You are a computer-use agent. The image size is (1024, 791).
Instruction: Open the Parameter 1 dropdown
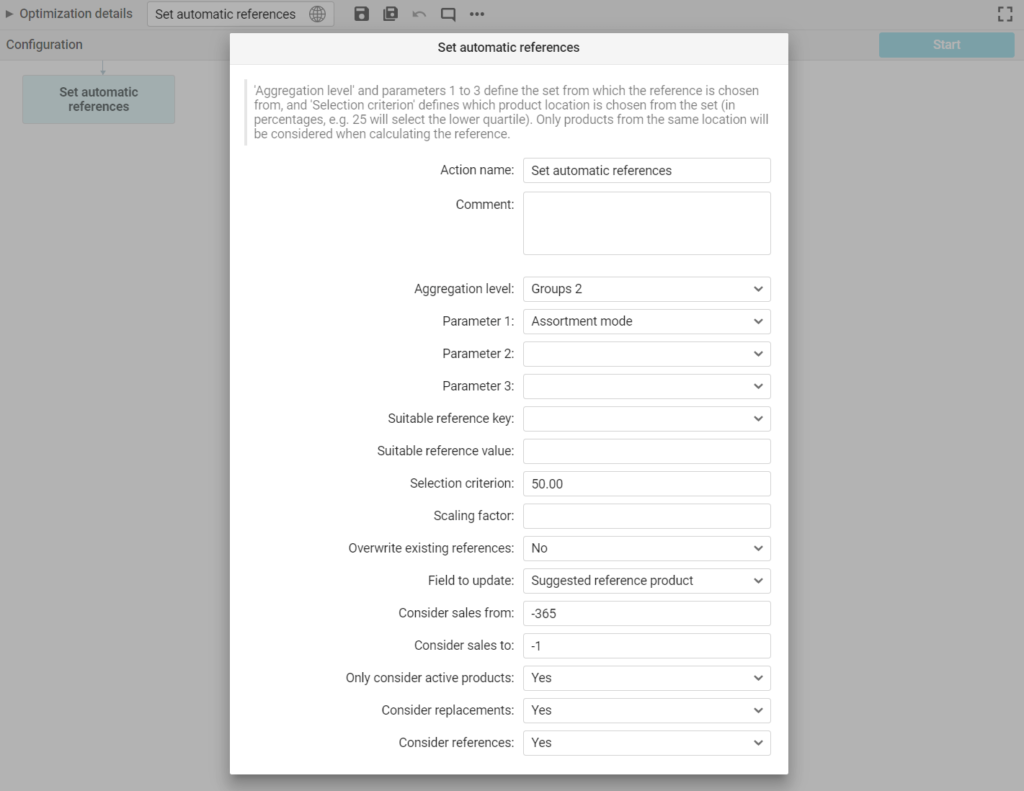point(646,321)
